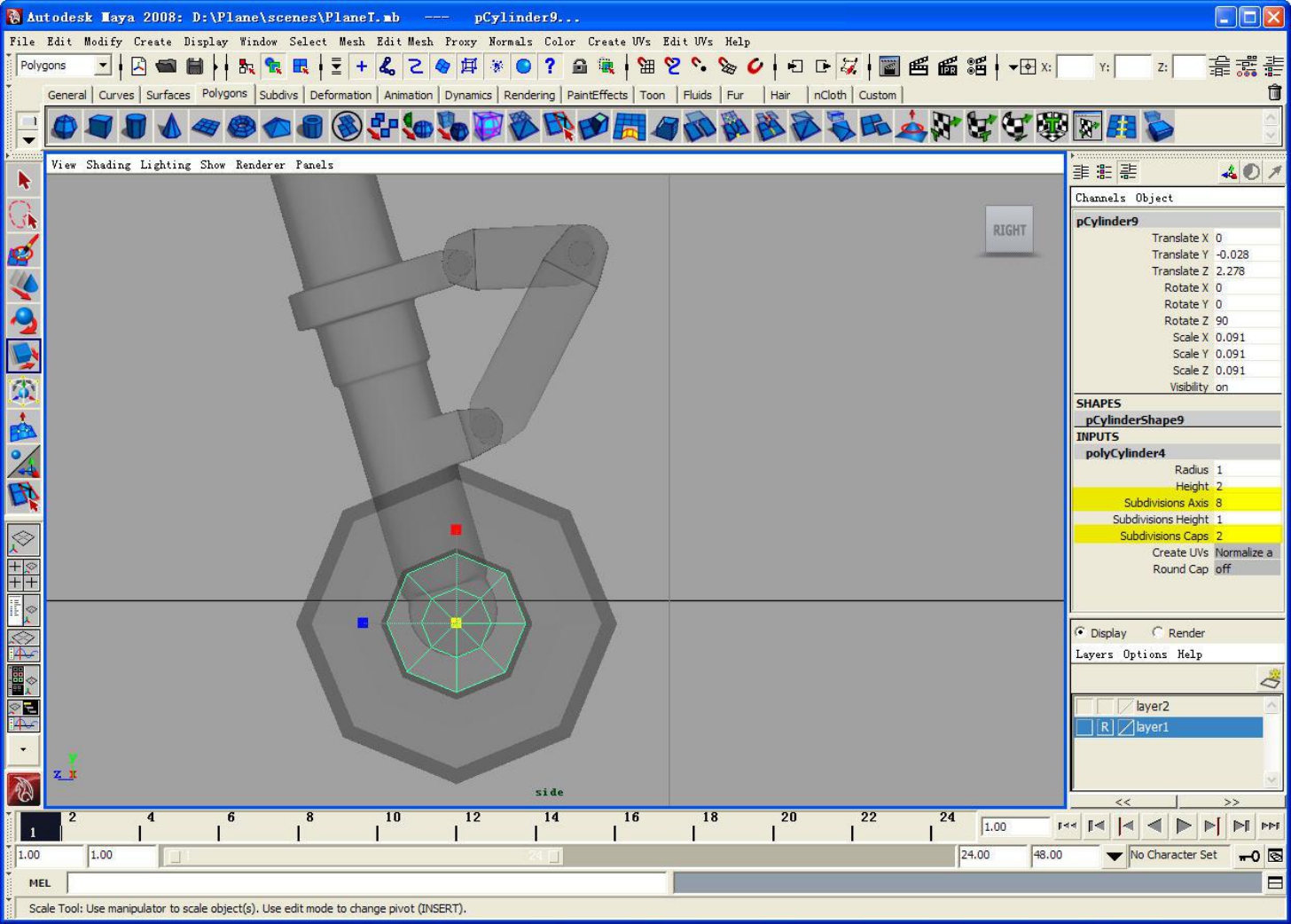Open a scene with the folder icon

pyautogui.click(x=166, y=66)
